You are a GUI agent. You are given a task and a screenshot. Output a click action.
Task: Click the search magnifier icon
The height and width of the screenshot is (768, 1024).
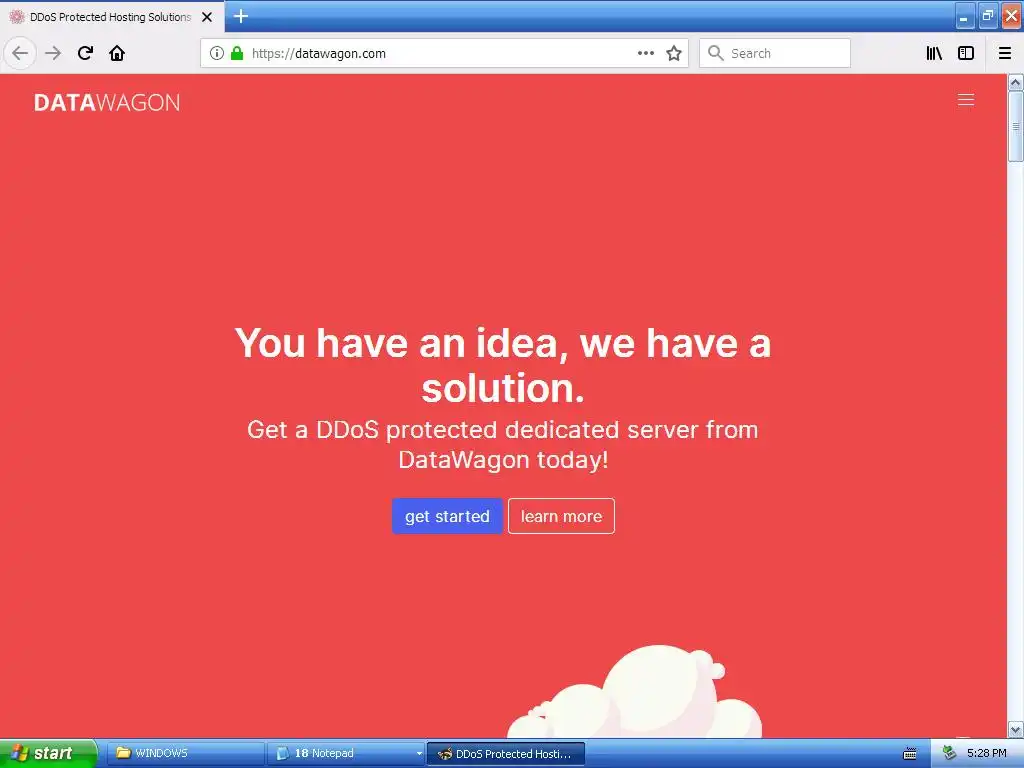[716, 53]
